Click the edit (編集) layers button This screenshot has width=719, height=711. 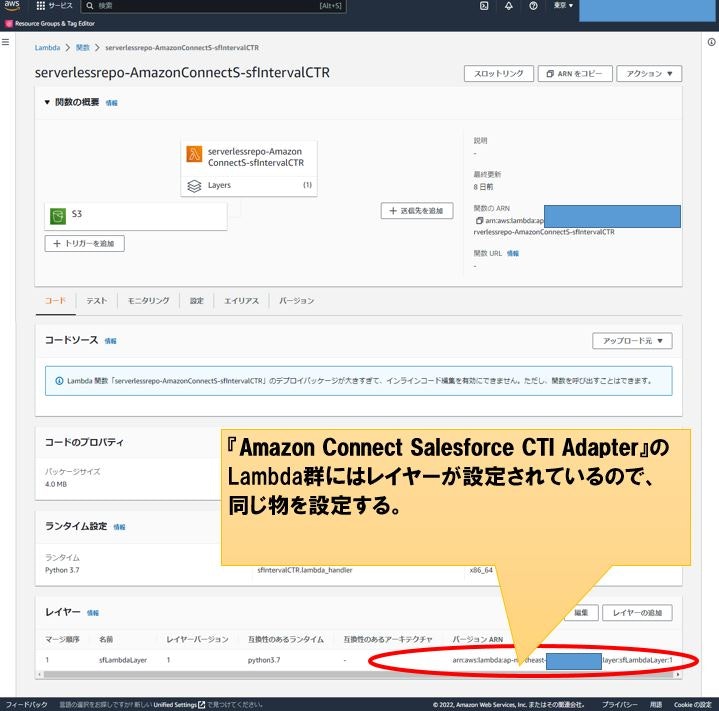(x=581, y=612)
